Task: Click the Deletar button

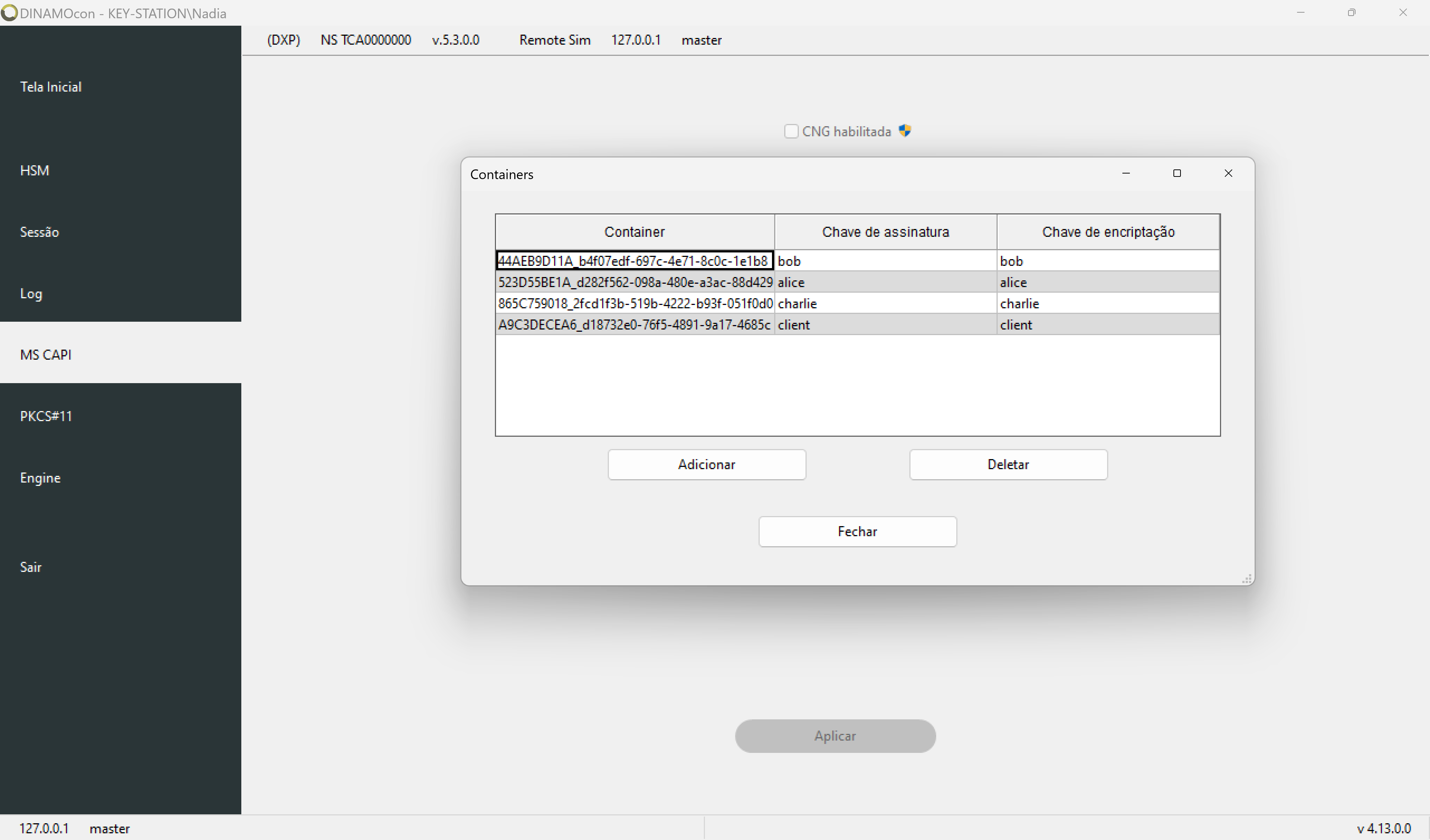Action: 1008,464
